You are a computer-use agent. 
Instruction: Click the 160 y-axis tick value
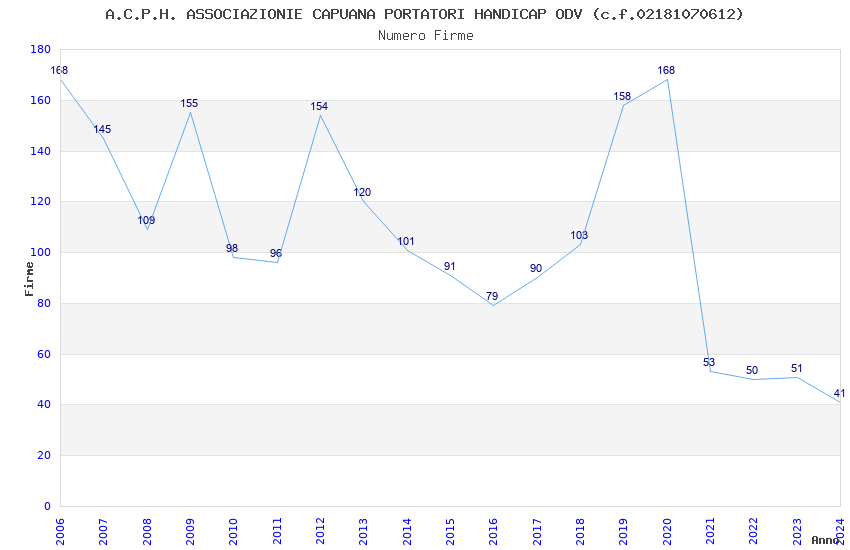click(40, 100)
